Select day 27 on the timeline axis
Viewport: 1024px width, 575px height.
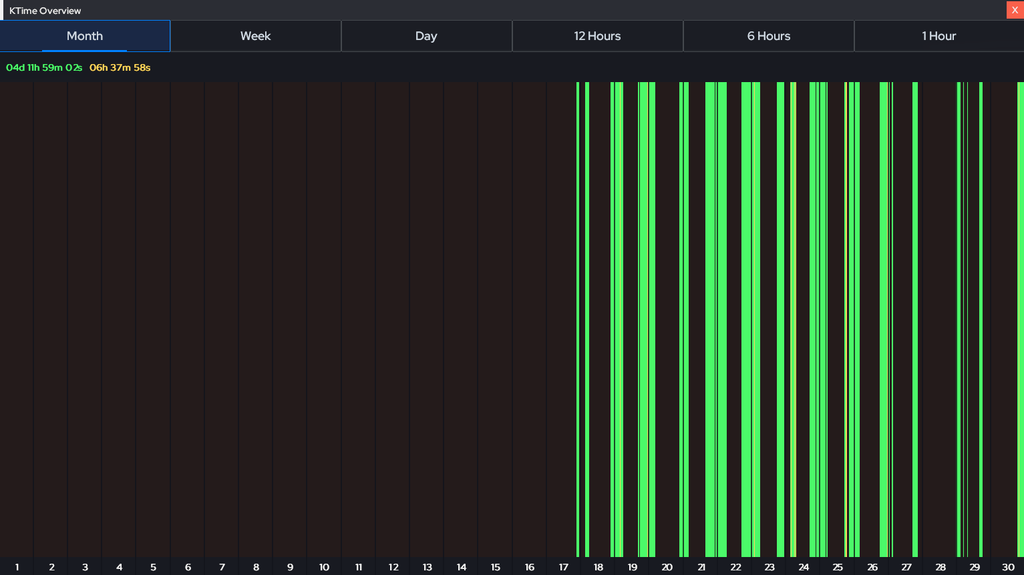click(x=906, y=567)
